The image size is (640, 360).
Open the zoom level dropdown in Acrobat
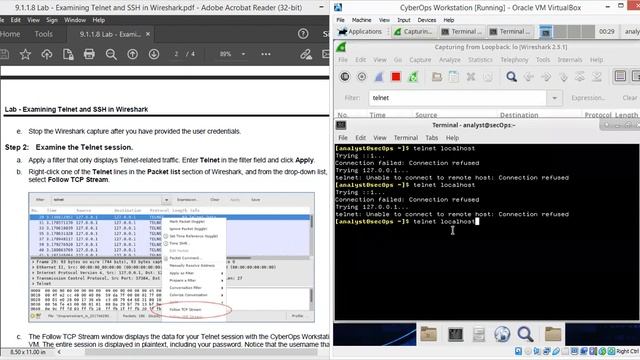pos(244,54)
